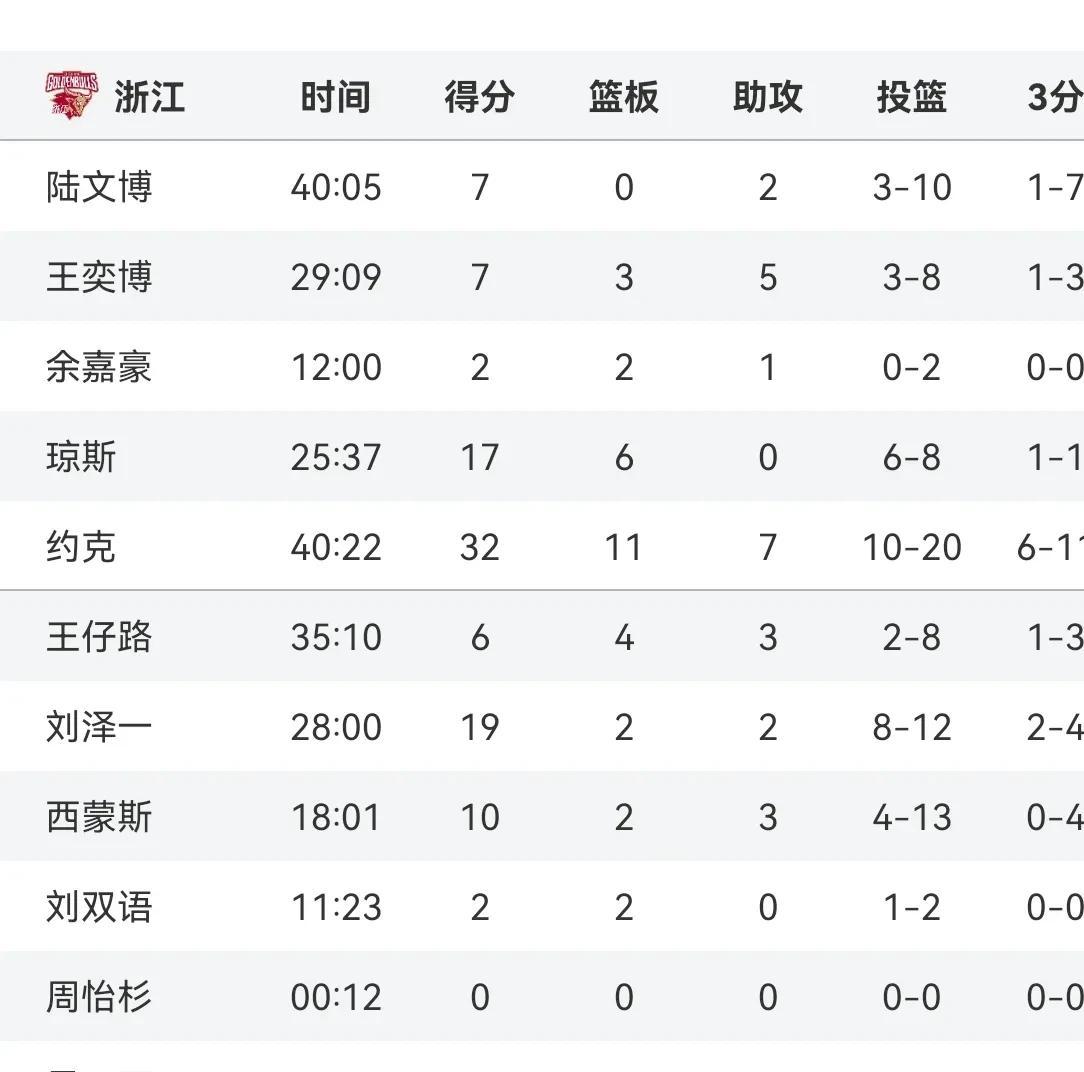Viewport: 1084px width, 1072px height.
Task: Open player 王奕博's profile name
Action: click(99, 277)
